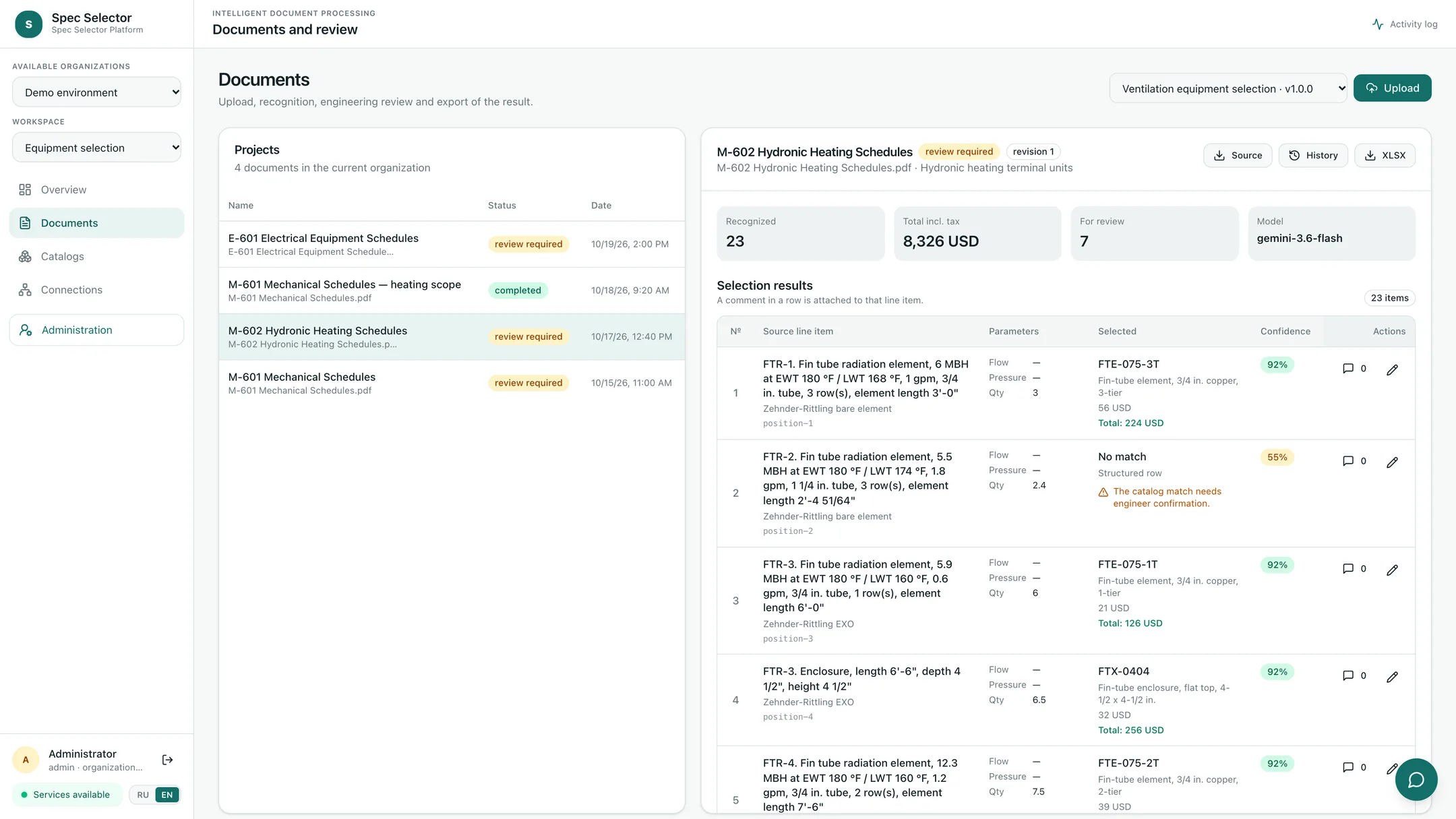Open the chat support bubble

pyautogui.click(x=1416, y=779)
